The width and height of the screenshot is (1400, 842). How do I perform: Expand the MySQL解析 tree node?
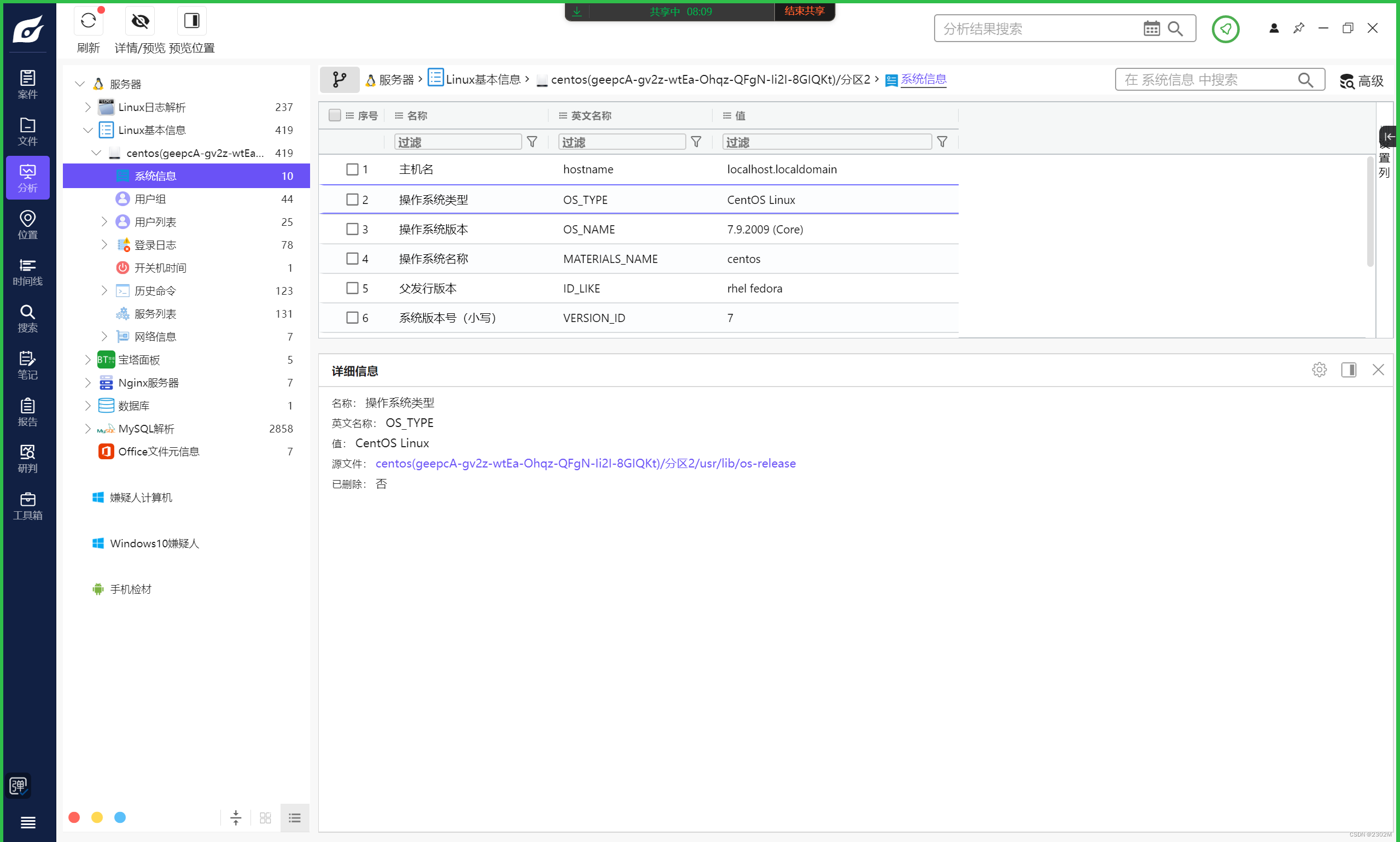[x=87, y=428]
